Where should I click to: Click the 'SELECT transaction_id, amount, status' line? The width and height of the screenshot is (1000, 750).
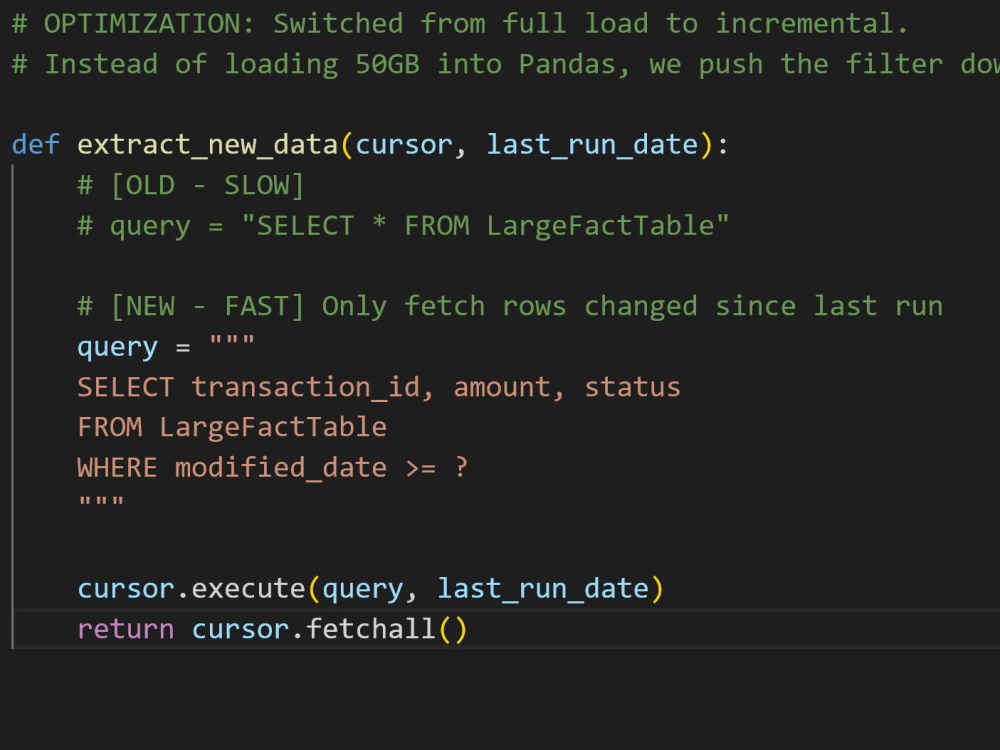pyautogui.click(x=379, y=388)
